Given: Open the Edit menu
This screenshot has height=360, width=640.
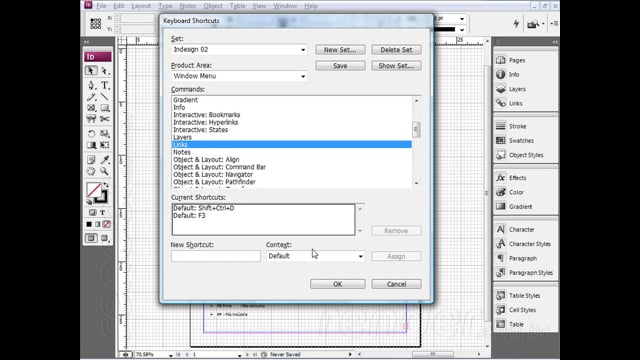Looking at the screenshot, I should [119, 6].
